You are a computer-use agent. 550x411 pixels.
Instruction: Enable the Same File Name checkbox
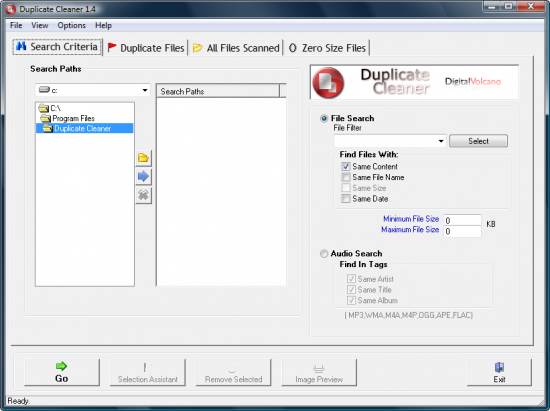click(x=346, y=177)
